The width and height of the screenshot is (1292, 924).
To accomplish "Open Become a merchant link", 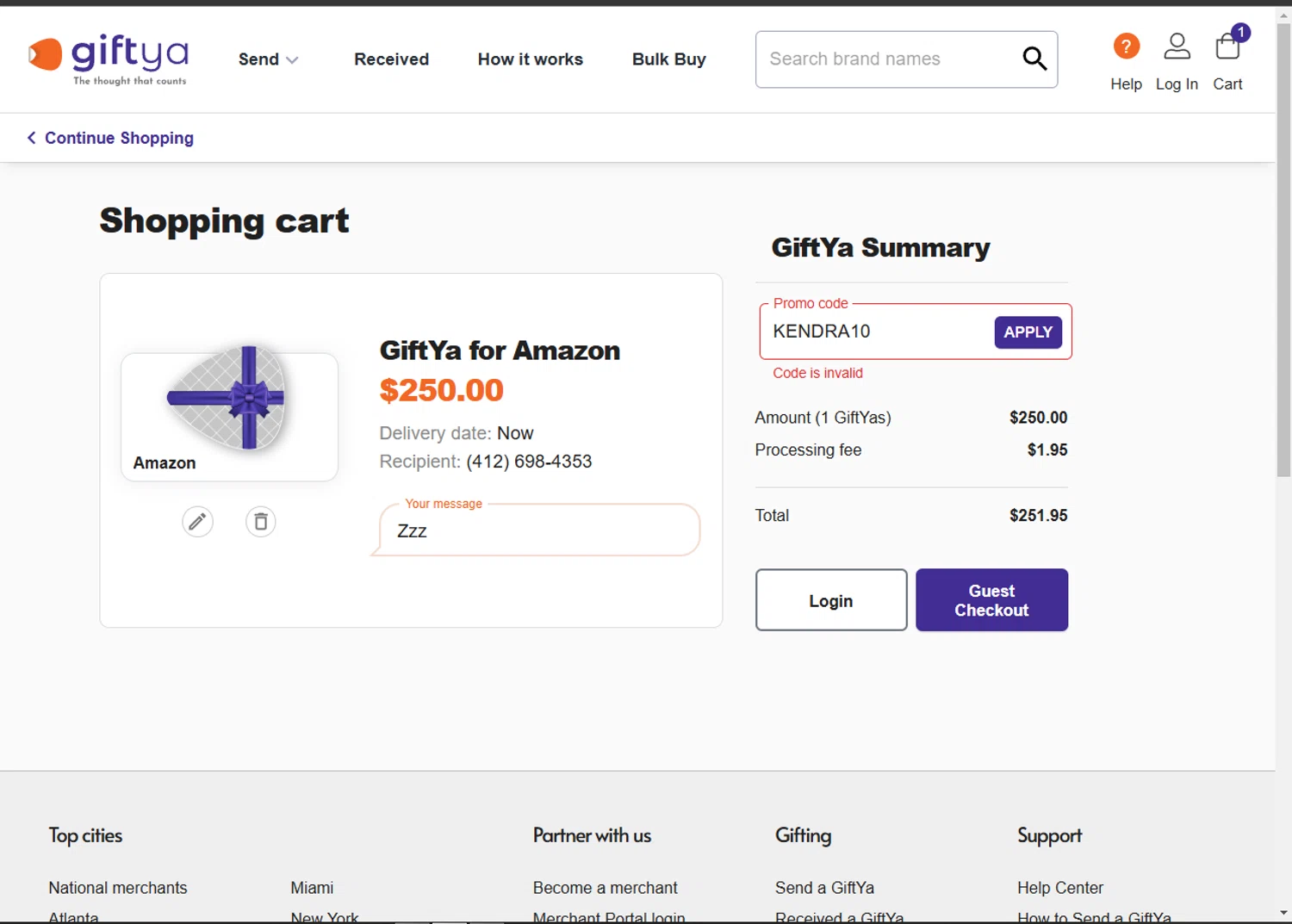I will click(605, 888).
